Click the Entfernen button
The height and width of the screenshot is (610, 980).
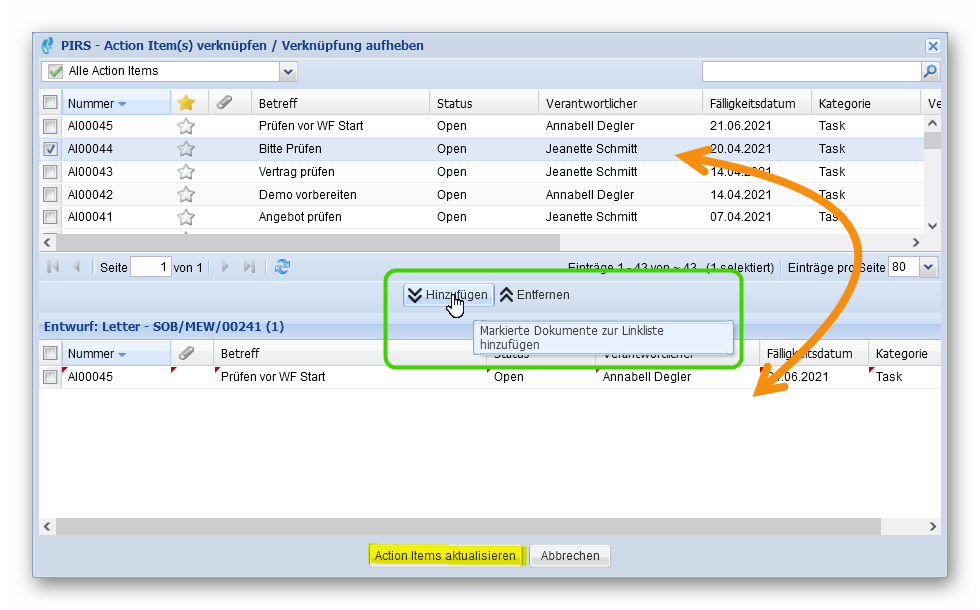click(535, 295)
